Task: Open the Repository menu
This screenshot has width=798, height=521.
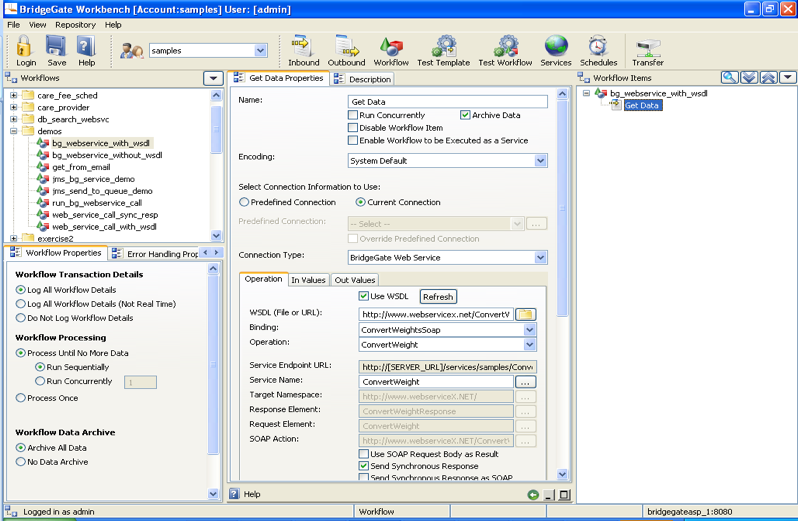Action: pos(75,24)
